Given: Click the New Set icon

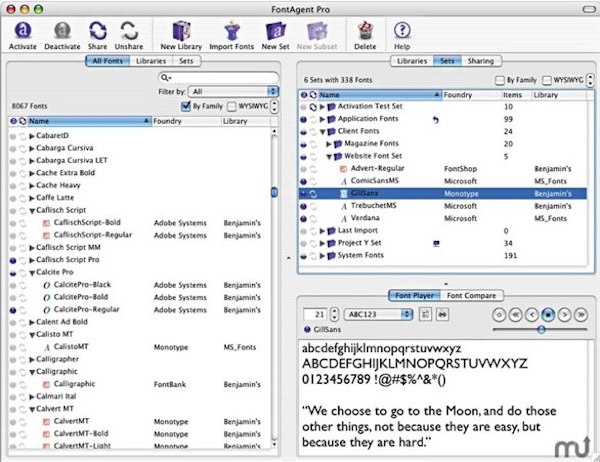Looking at the screenshot, I should [275, 32].
